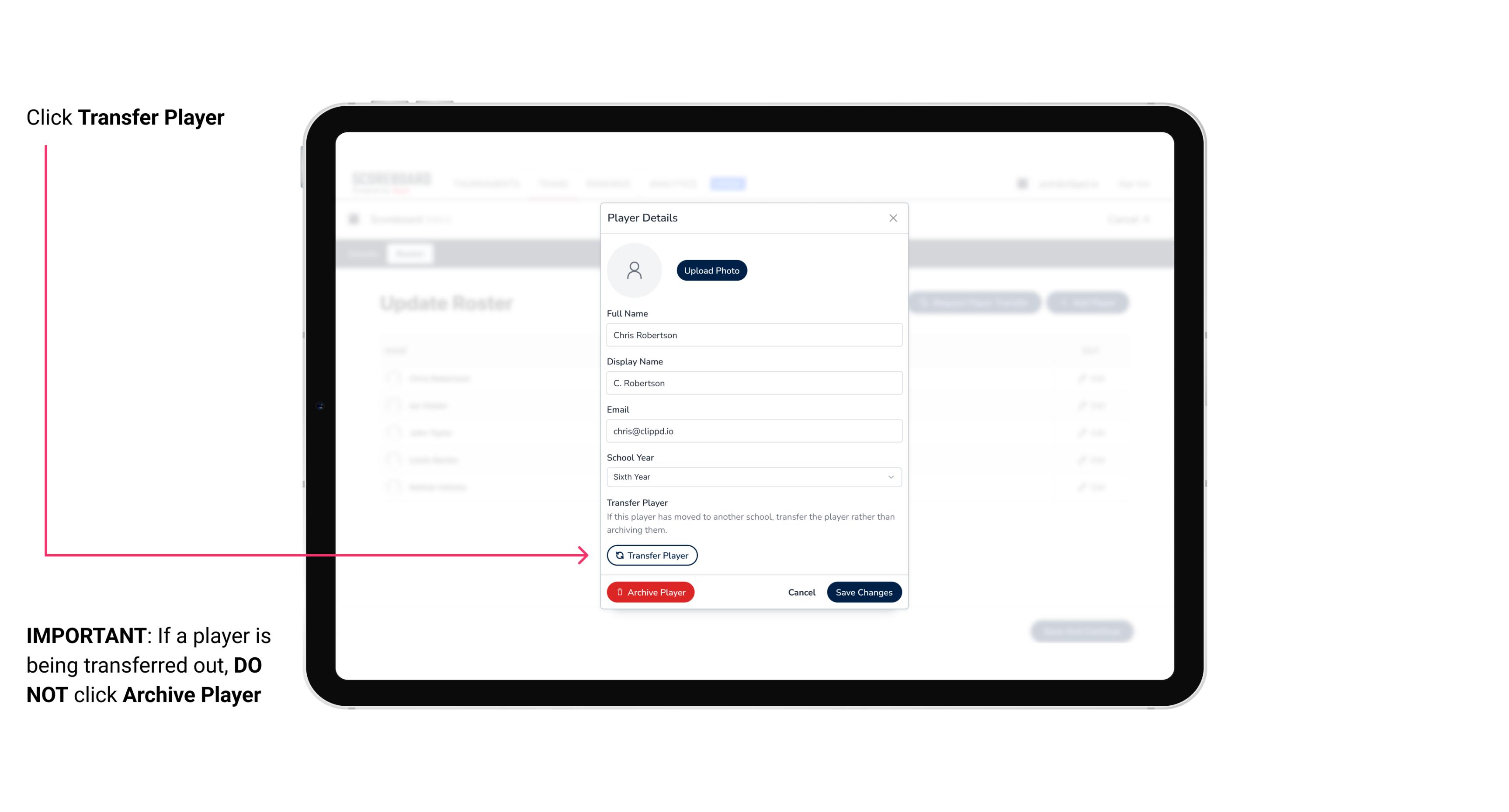Click the sync icon on Transfer Player

618,555
